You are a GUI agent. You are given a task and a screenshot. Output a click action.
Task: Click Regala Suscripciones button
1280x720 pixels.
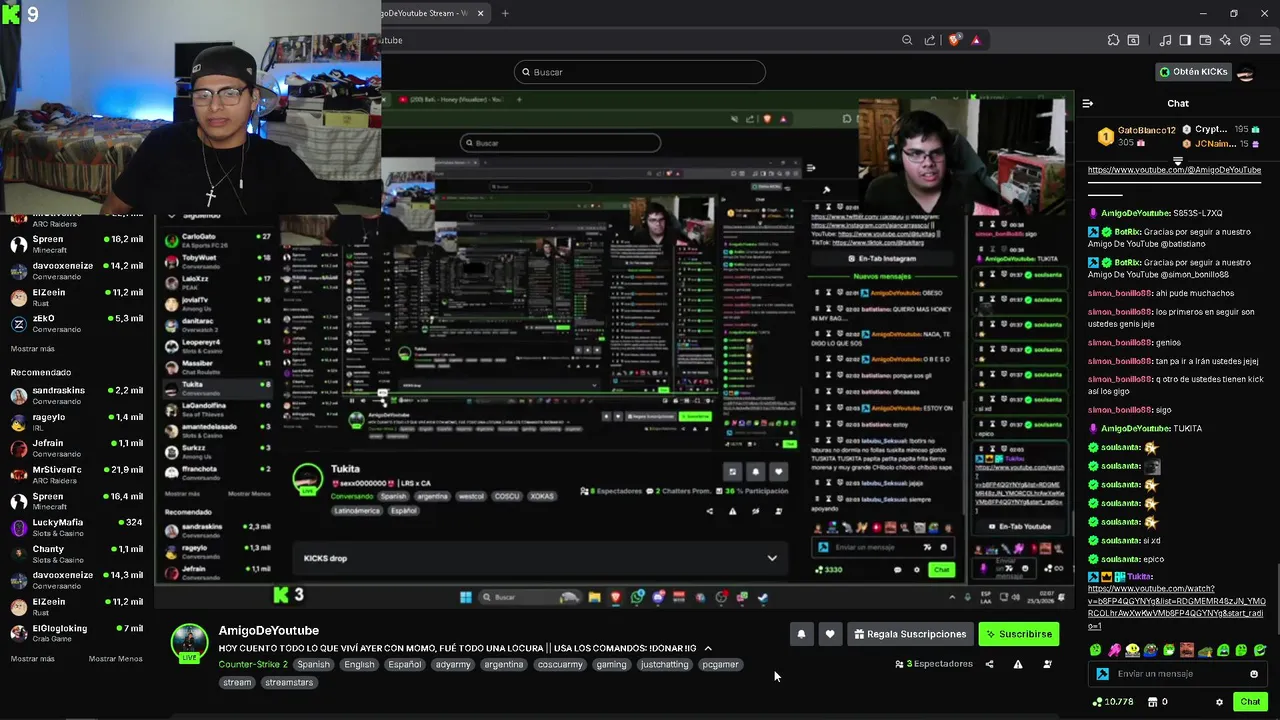(x=910, y=634)
